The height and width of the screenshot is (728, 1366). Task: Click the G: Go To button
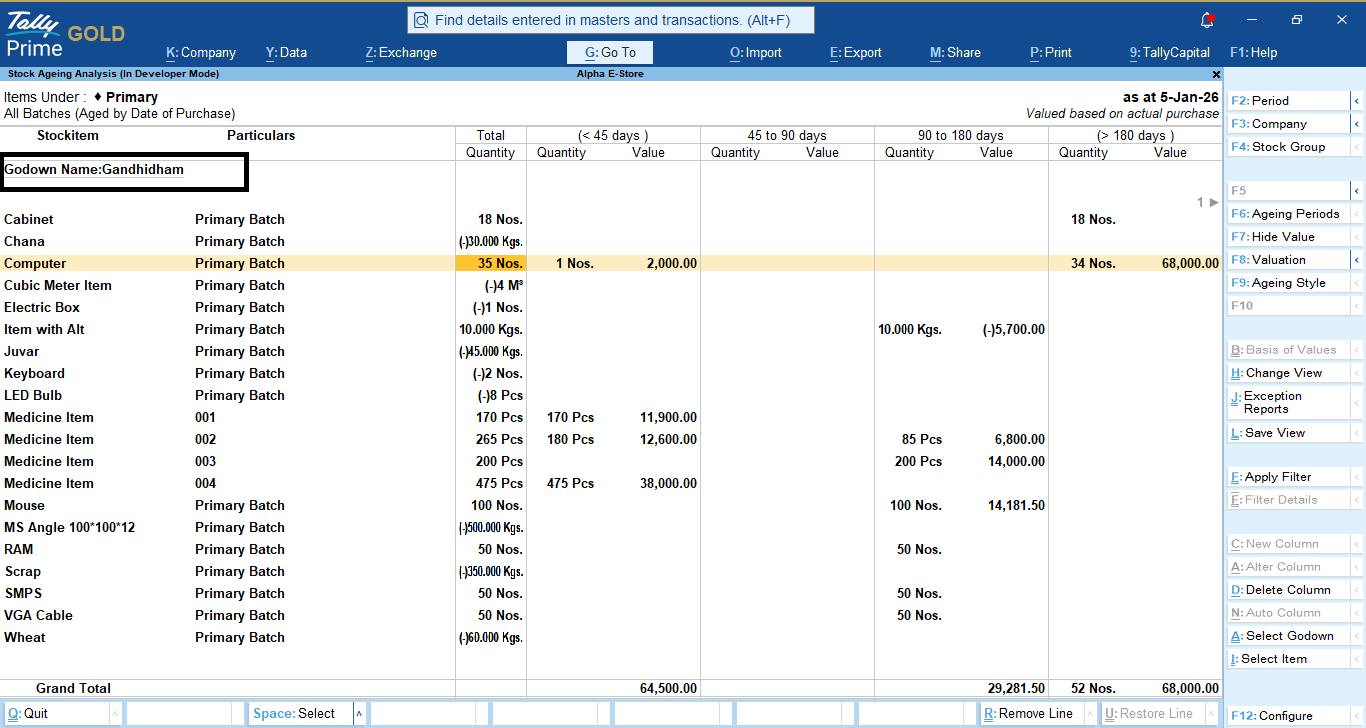(x=610, y=53)
